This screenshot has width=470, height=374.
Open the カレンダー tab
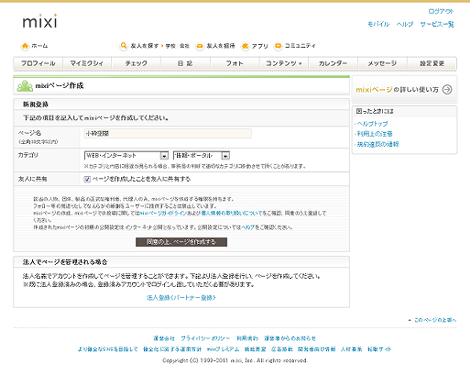tap(333, 63)
